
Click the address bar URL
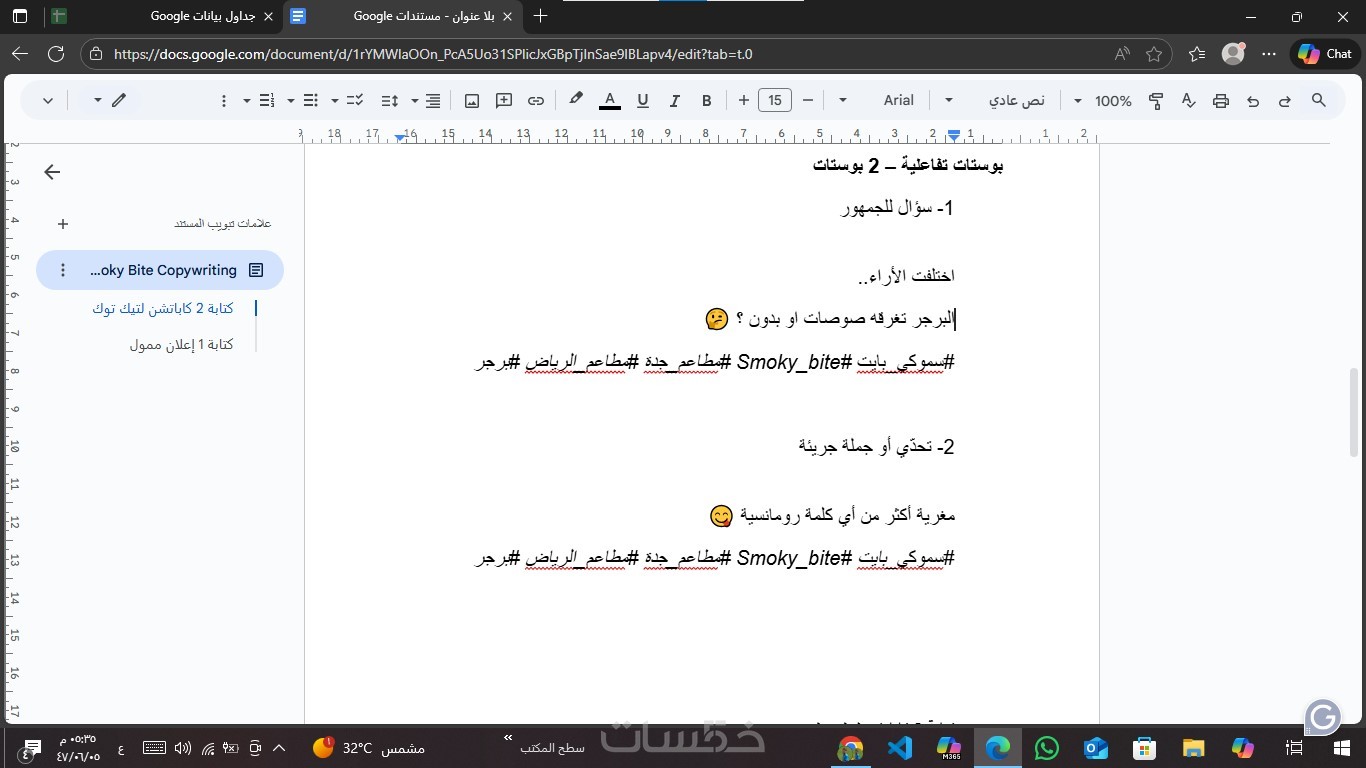click(x=433, y=54)
